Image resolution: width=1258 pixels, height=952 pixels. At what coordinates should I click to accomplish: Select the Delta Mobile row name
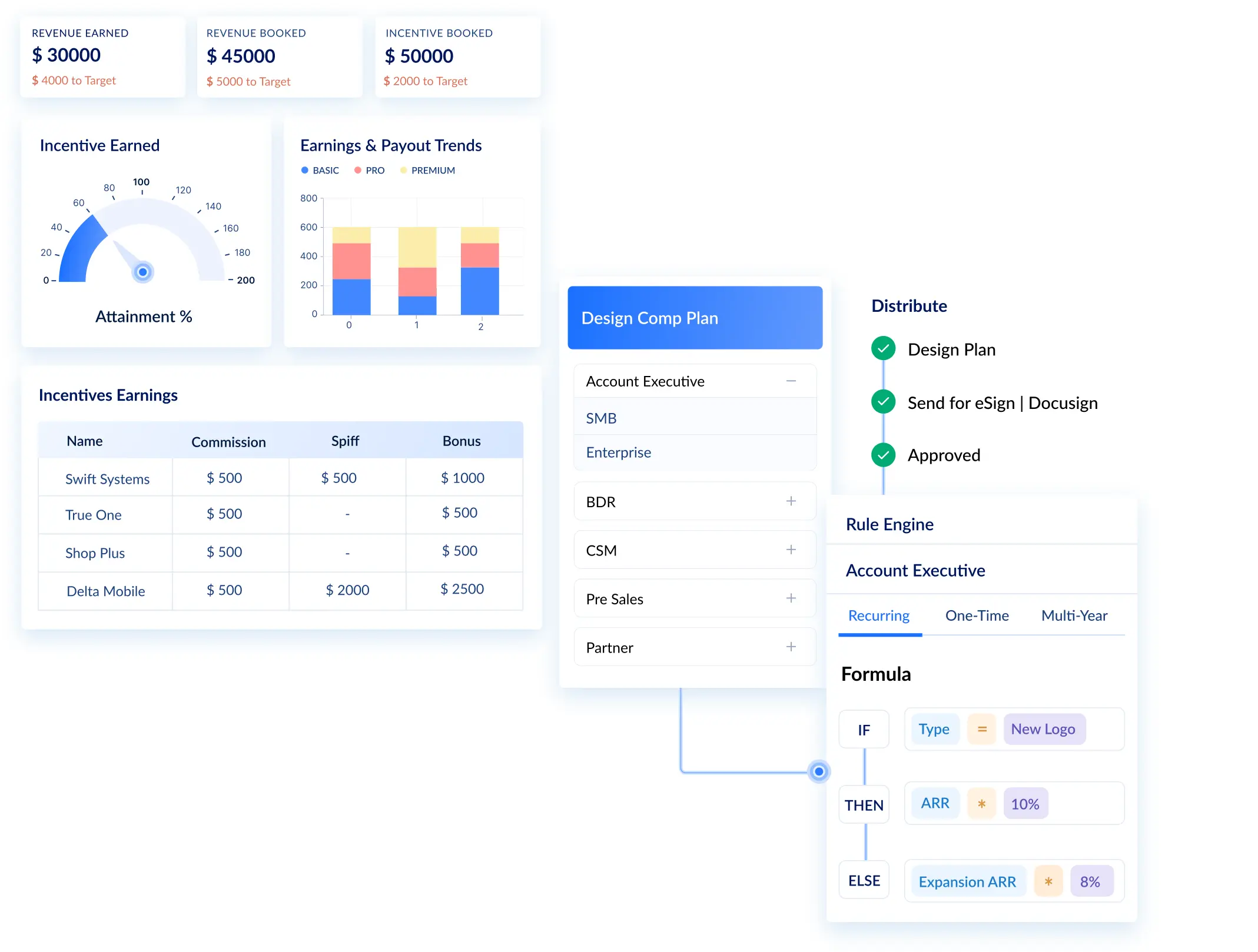pyautogui.click(x=105, y=591)
